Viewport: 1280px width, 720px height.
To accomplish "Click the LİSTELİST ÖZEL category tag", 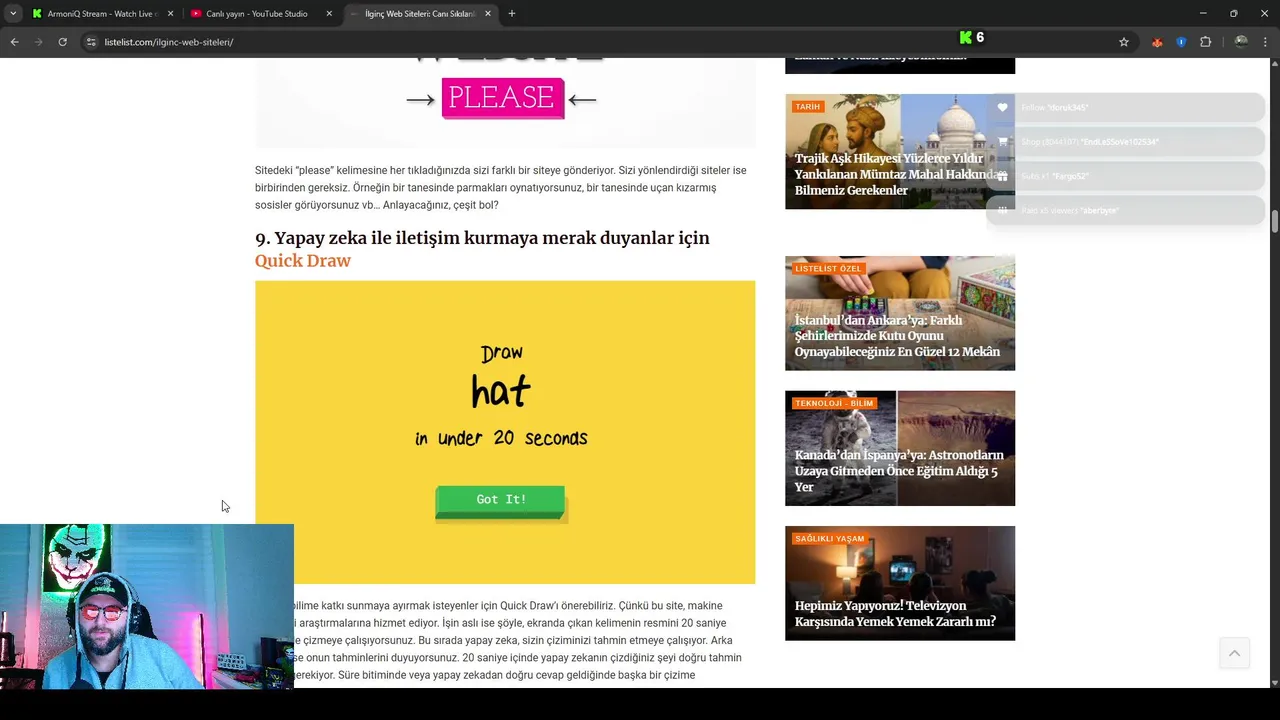I will [828, 269].
